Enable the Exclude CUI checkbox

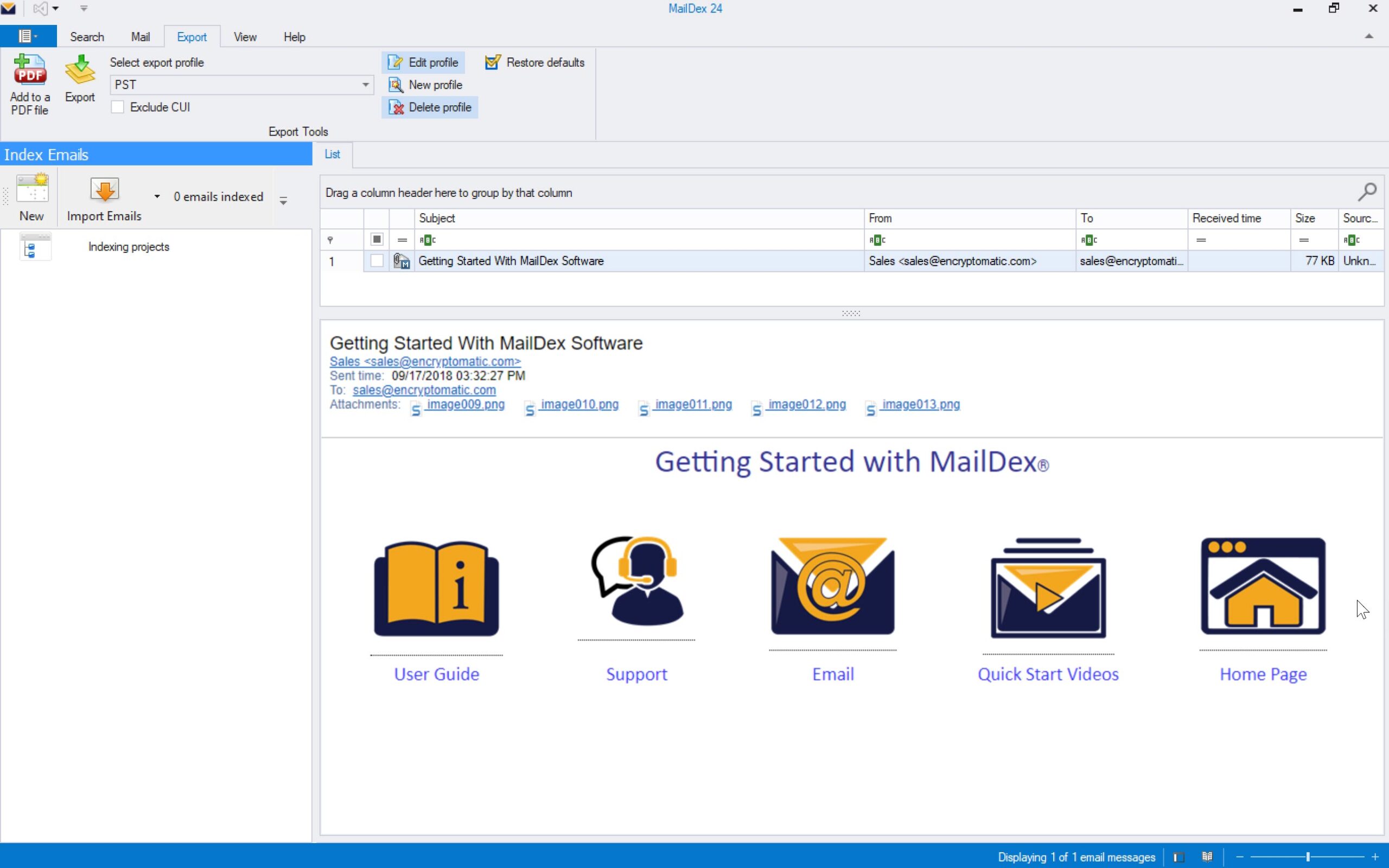point(118,107)
